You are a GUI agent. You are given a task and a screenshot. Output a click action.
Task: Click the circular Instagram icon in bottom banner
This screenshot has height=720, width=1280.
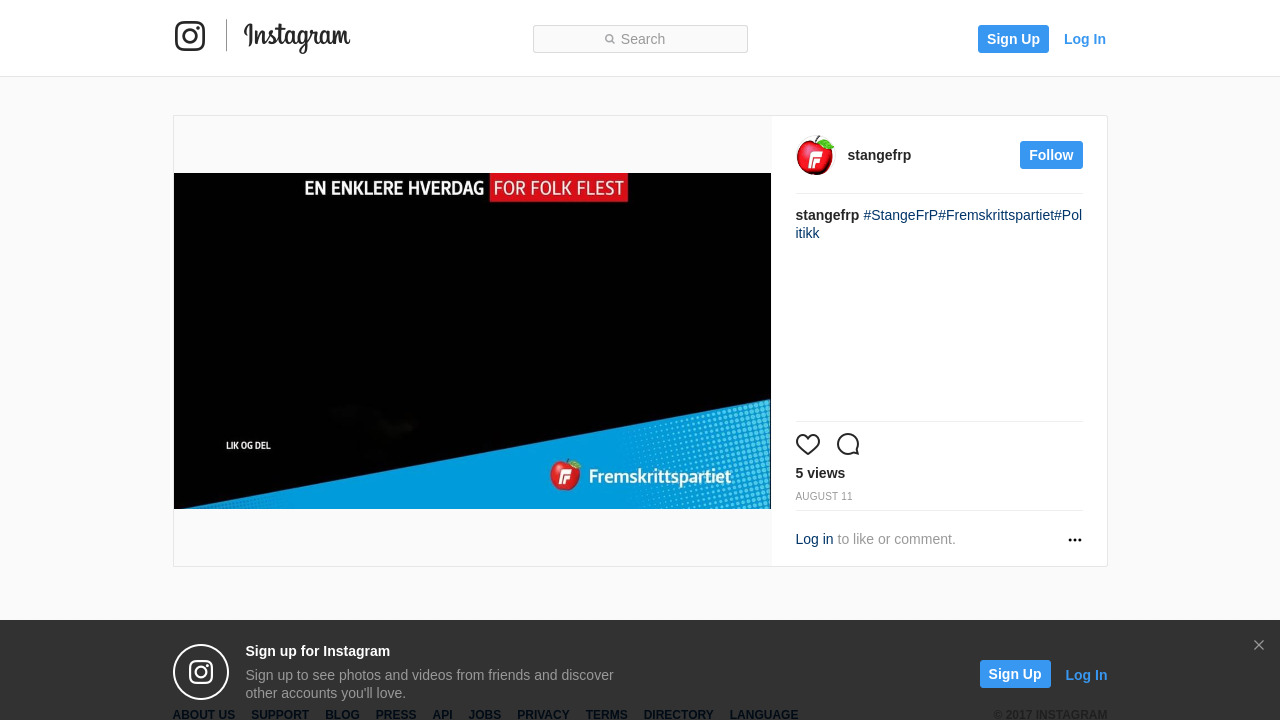pyautogui.click(x=201, y=672)
